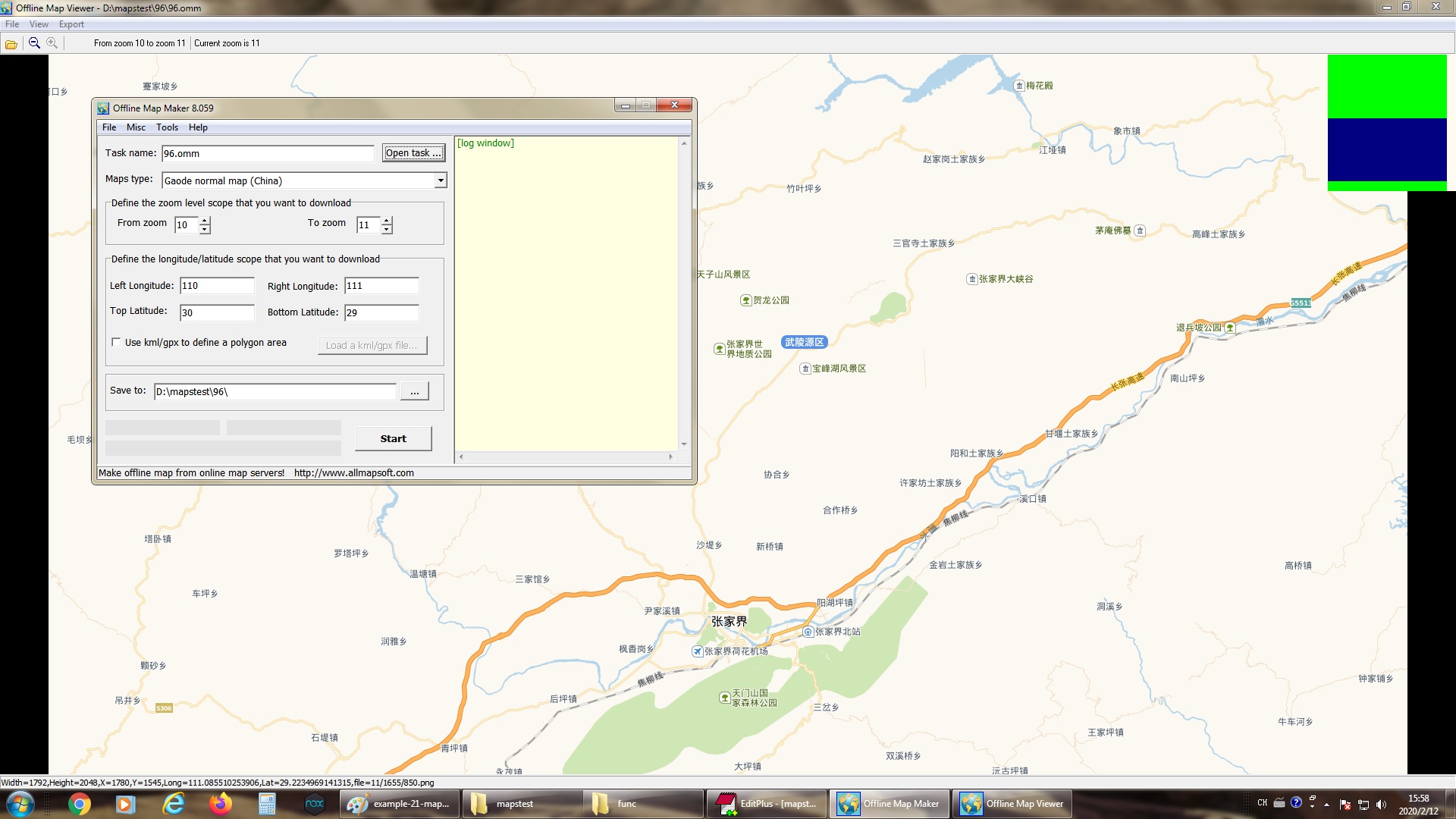
Task: Click the zoom in magnifier icon
Action: (52, 43)
